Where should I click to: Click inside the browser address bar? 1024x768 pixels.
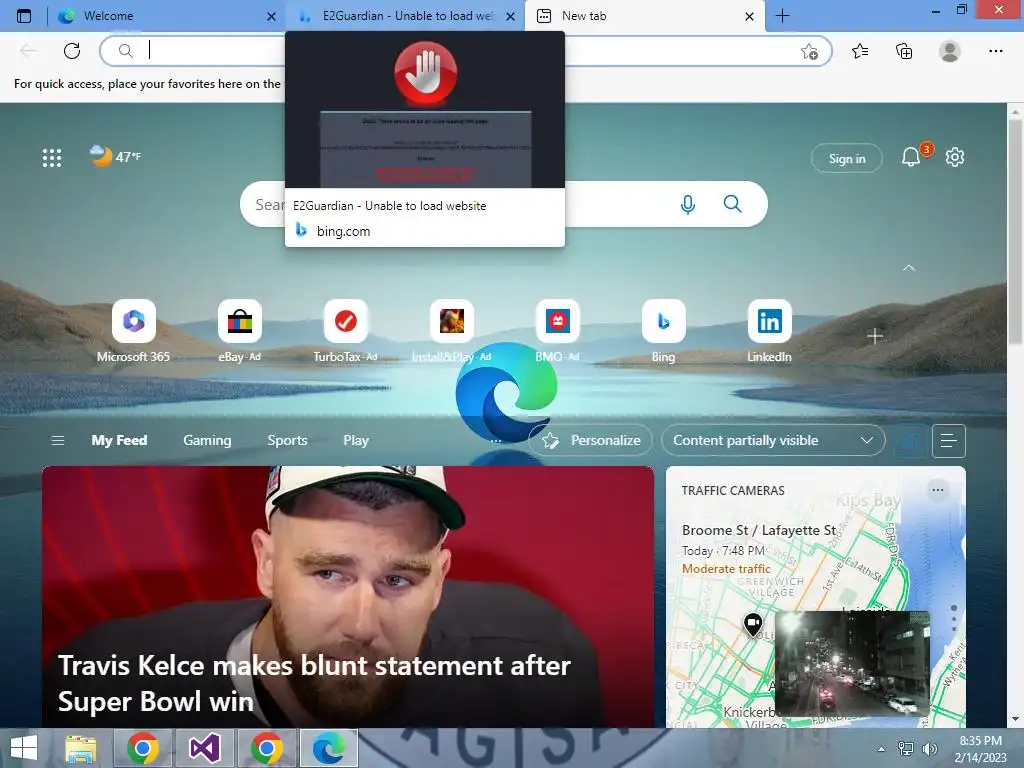click(465, 50)
